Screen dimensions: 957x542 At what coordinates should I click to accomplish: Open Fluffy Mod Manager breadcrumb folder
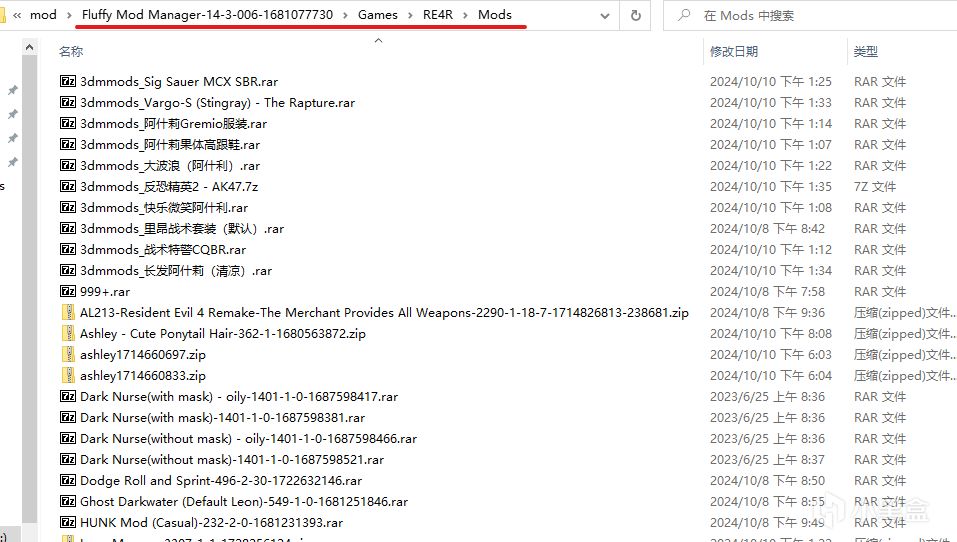click(x=208, y=15)
